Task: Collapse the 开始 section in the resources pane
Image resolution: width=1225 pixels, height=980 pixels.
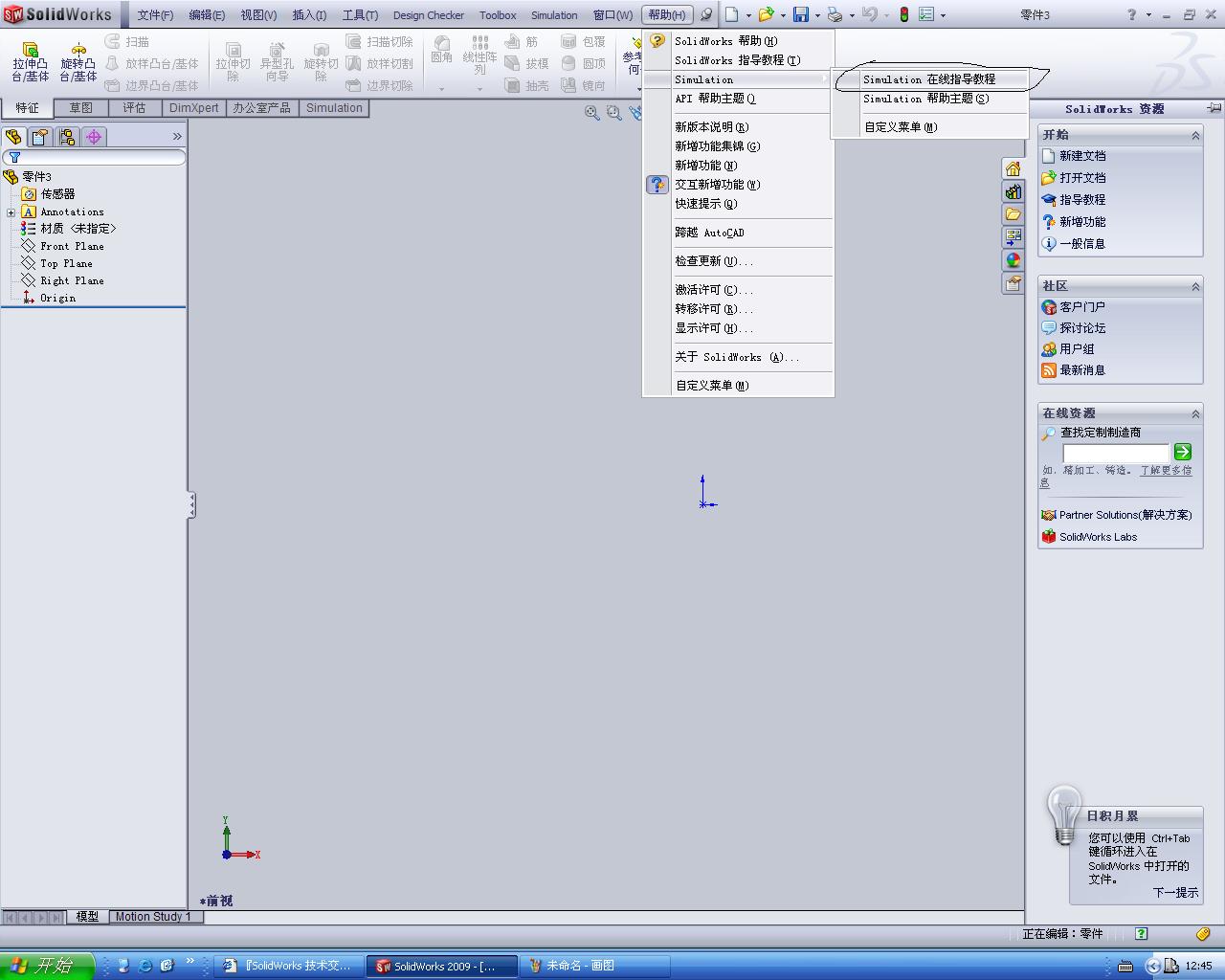Action: pyautogui.click(x=1195, y=136)
